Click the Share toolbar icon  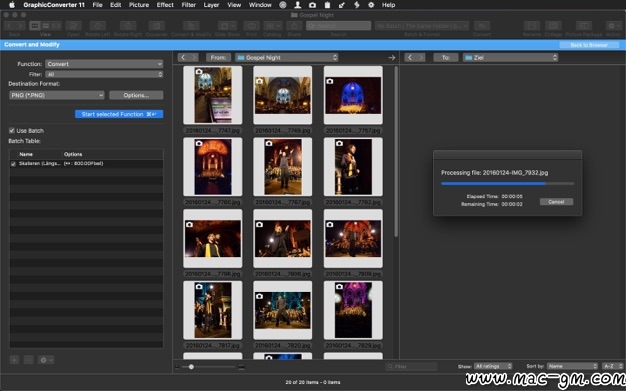point(294,26)
